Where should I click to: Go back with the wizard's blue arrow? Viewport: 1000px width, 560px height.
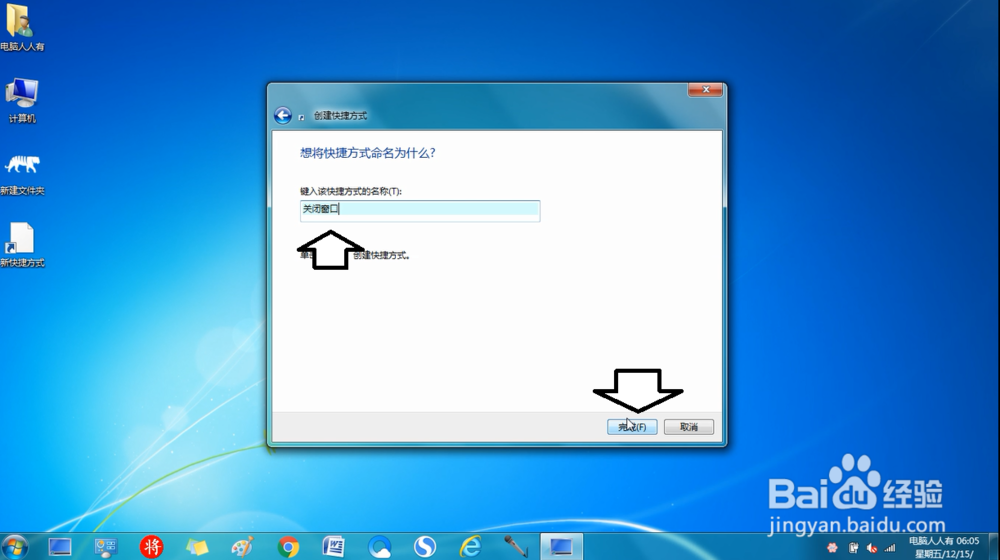pyautogui.click(x=283, y=115)
